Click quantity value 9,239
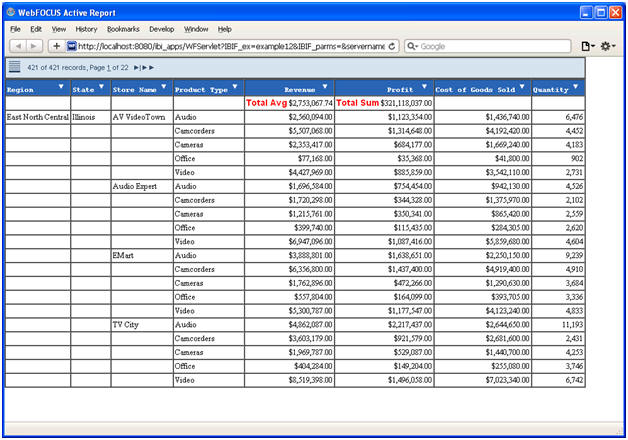Image resolution: width=628 pixels, height=440 pixels. pos(574,255)
